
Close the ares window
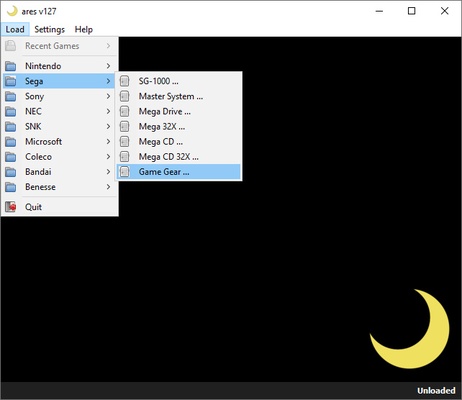pos(444,11)
